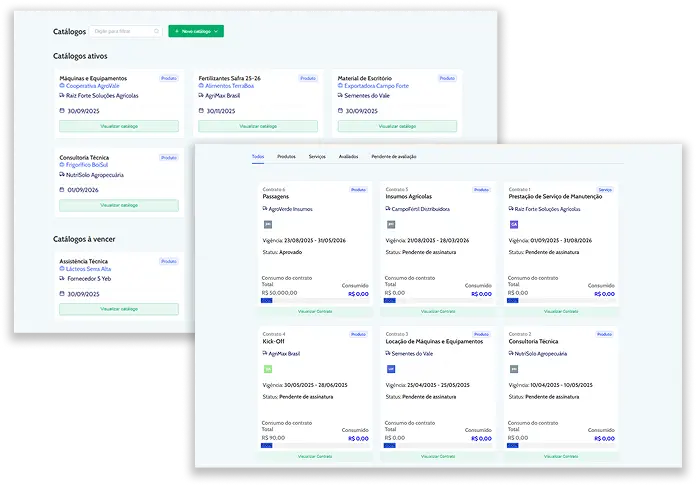This screenshot has width=696, height=486.
Task: Switch to the Produtos tab
Action: (286, 157)
